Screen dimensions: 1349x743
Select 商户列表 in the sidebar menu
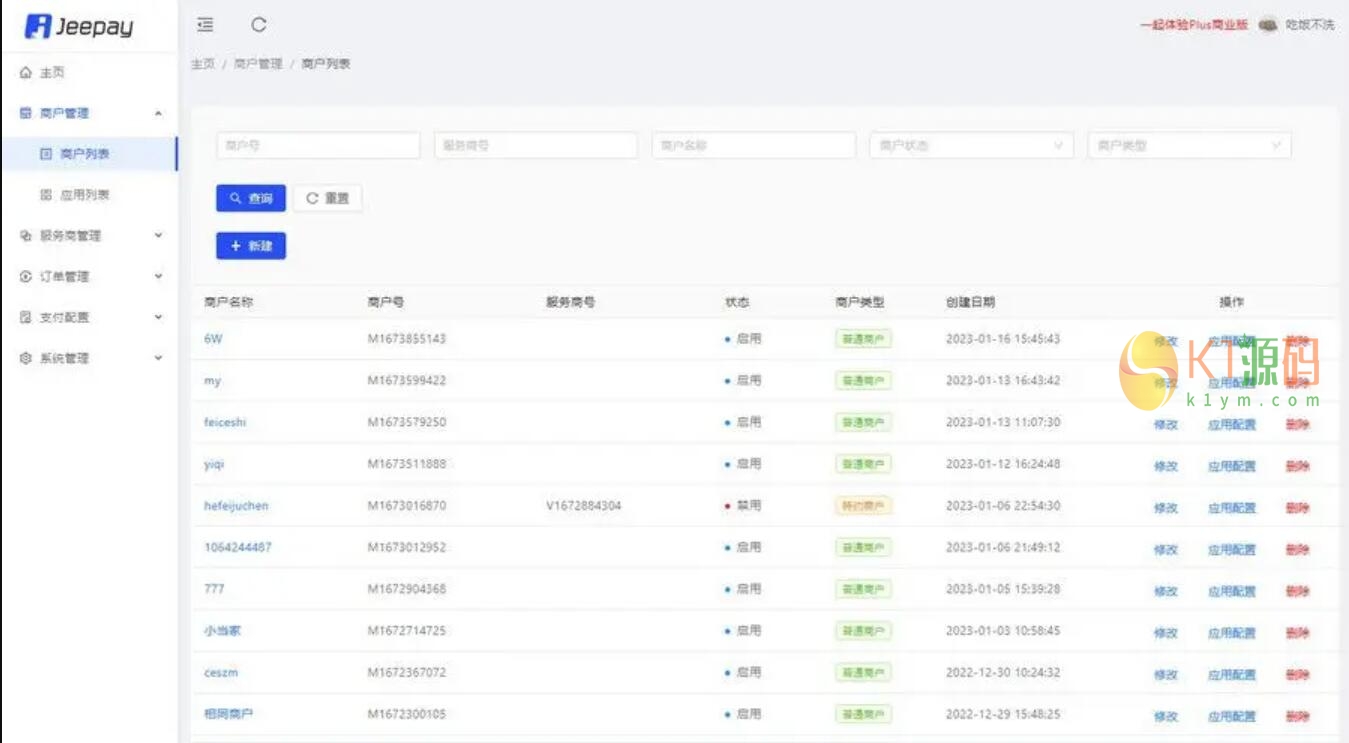(84, 154)
